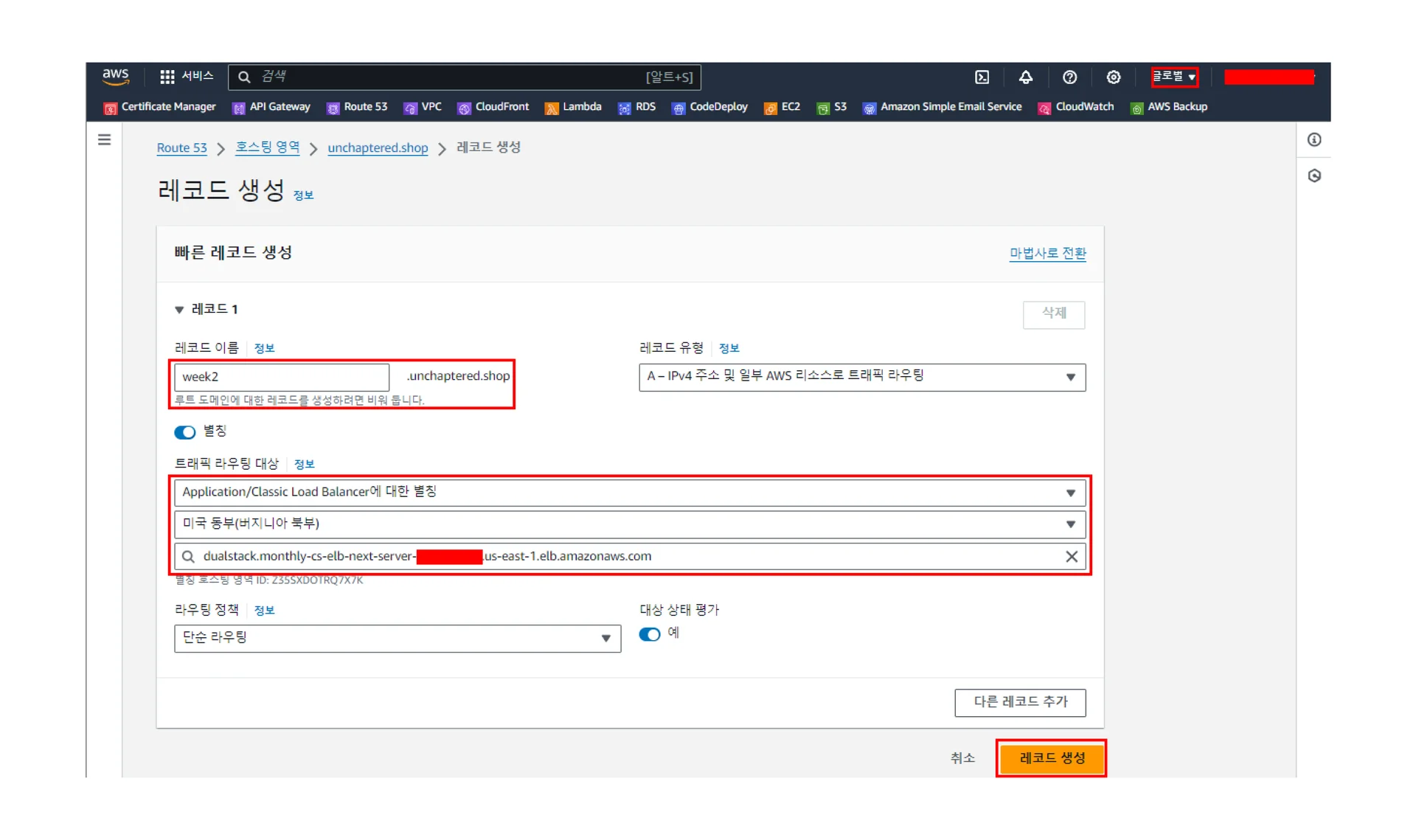Open the 레코드 유형 dropdown

coord(861,377)
